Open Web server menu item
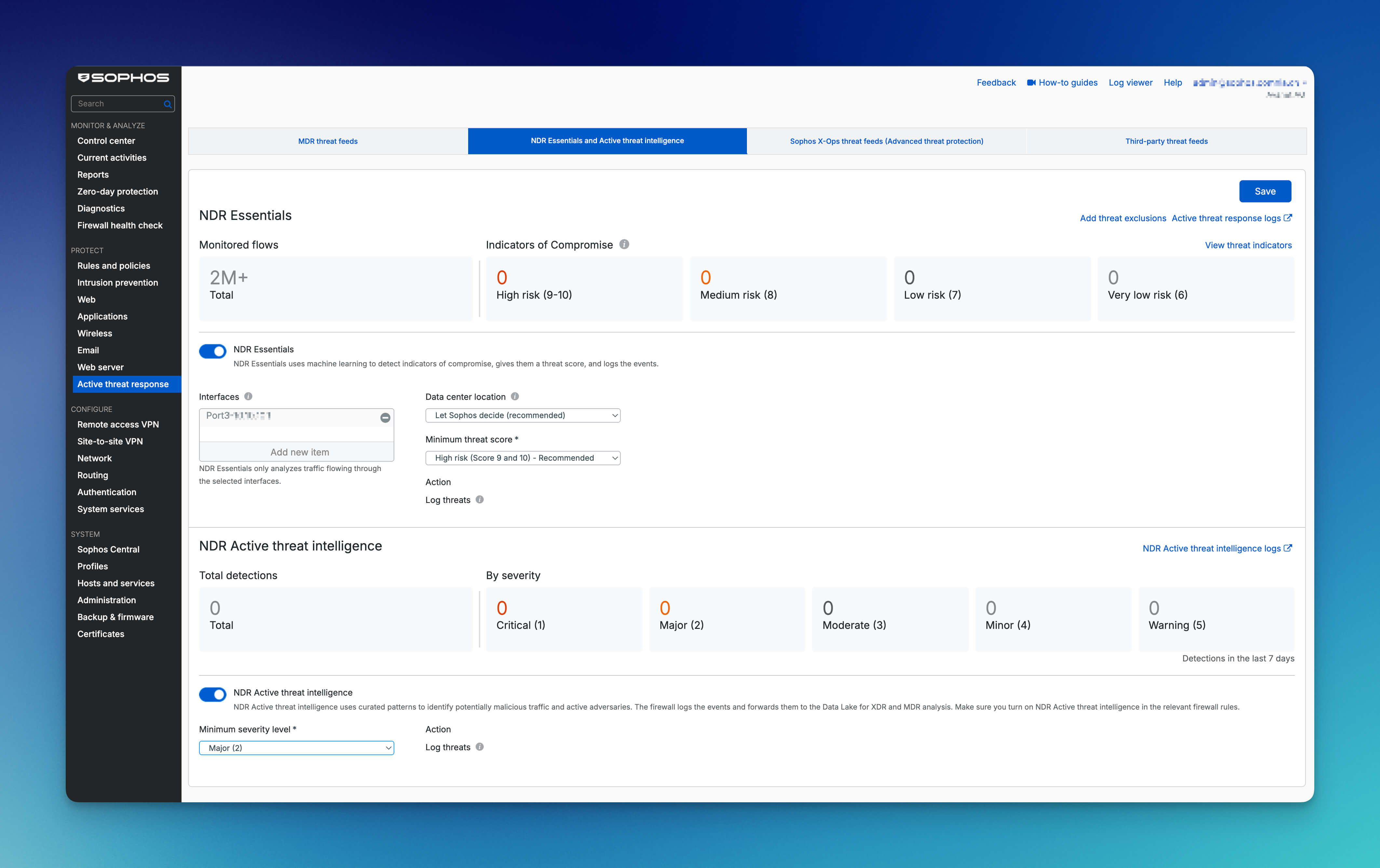This screenshot has width=1380, height=868. pyautogui.click(x=100, y=367)
